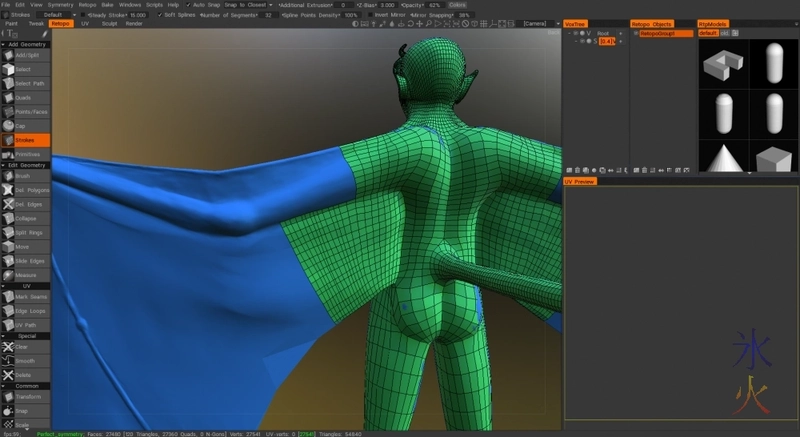Viewport: 800px width, 437px height.
Task: Enable the Invert Mirror checkbox
Action: coord(368,15)
